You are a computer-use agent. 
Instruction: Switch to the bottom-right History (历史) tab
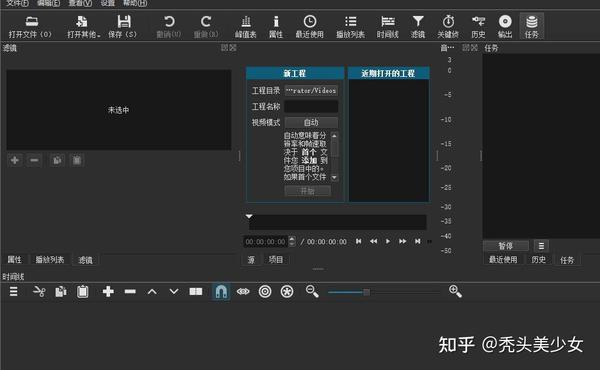click(538, 260)
